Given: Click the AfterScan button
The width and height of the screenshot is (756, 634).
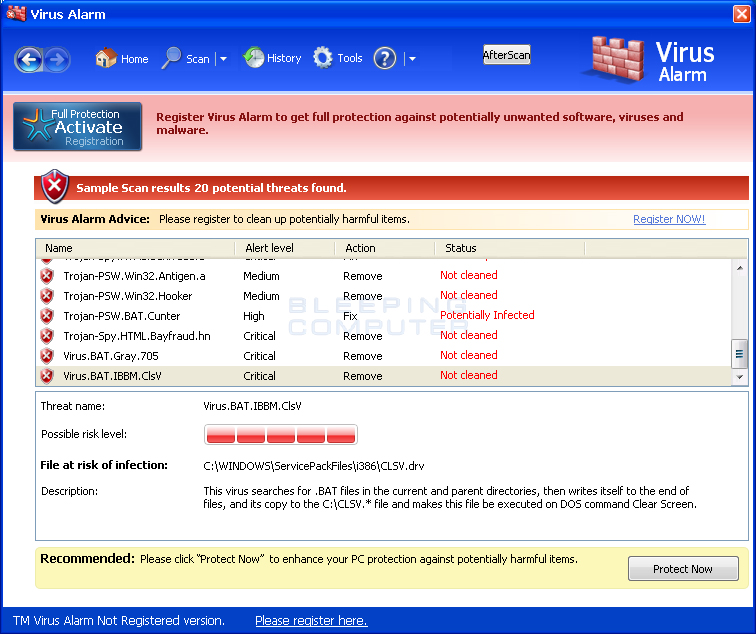Looking at the screenshot, I should tap(507, 55).
